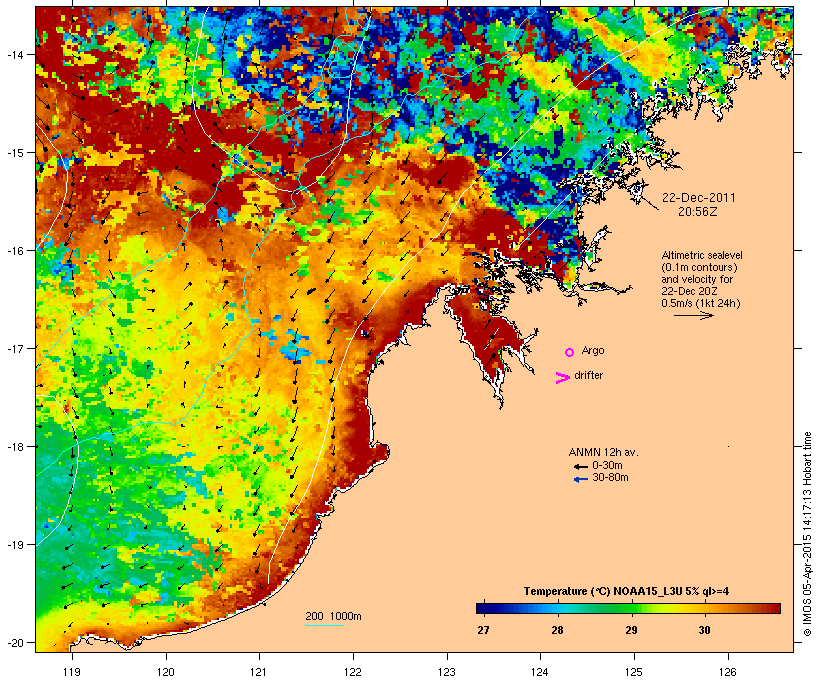
Task: Click the longitude axis label '125'
Action: [634, 672]
